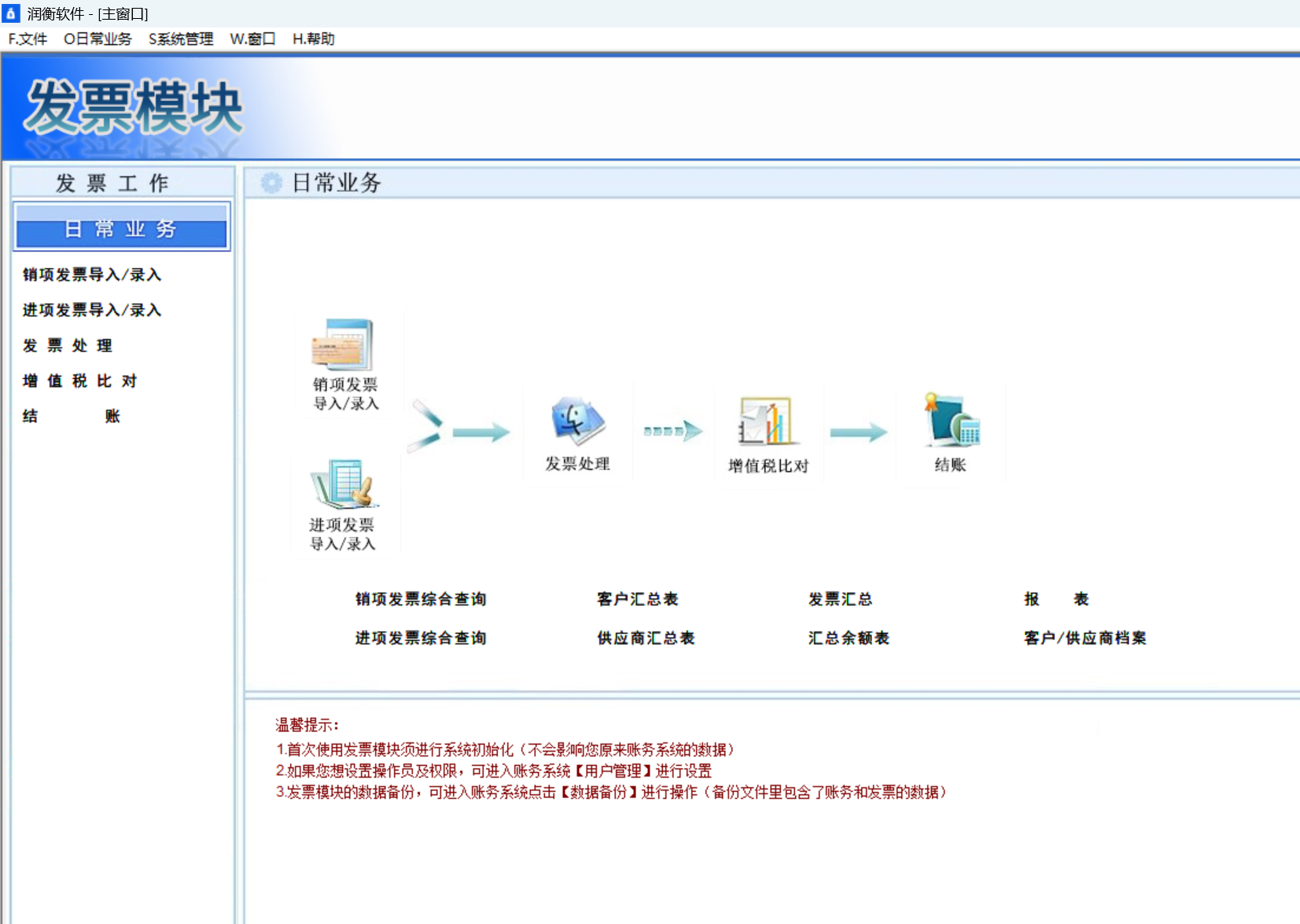
Task: Open the 供应商汇总表 report
Action: click(646, 638)
